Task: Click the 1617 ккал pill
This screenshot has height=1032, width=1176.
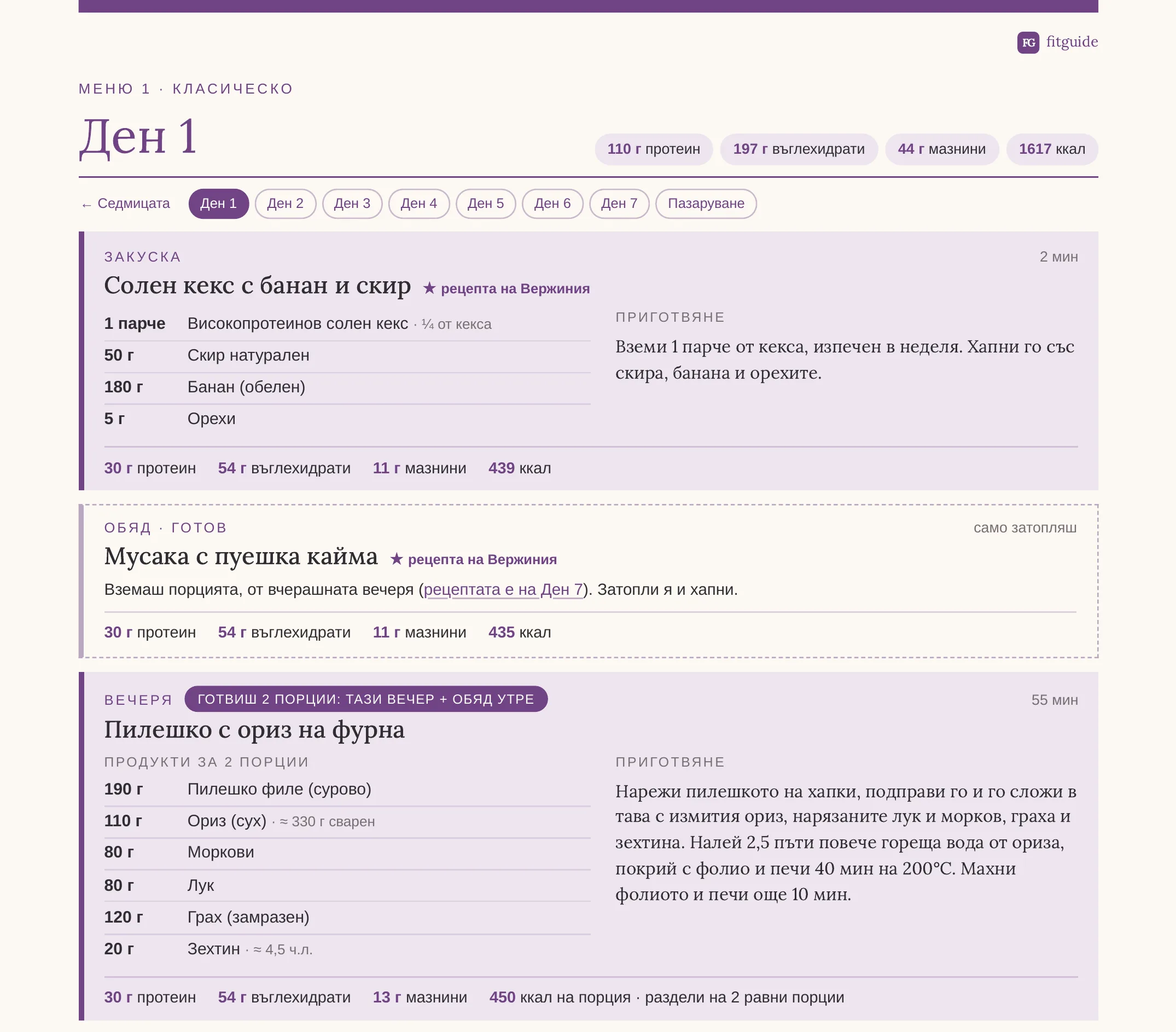Action: click(x=1052, y=149)
